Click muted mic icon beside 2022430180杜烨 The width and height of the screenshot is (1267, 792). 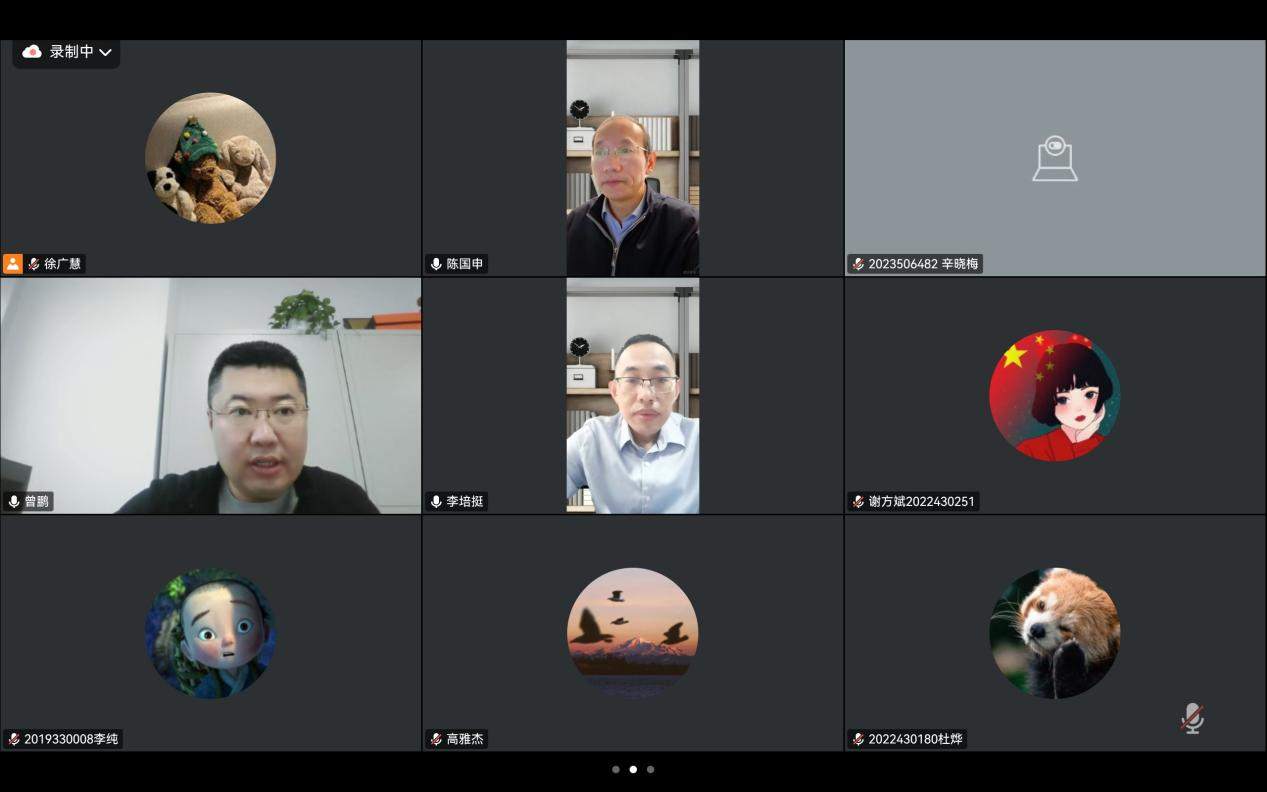coord(858,740)
